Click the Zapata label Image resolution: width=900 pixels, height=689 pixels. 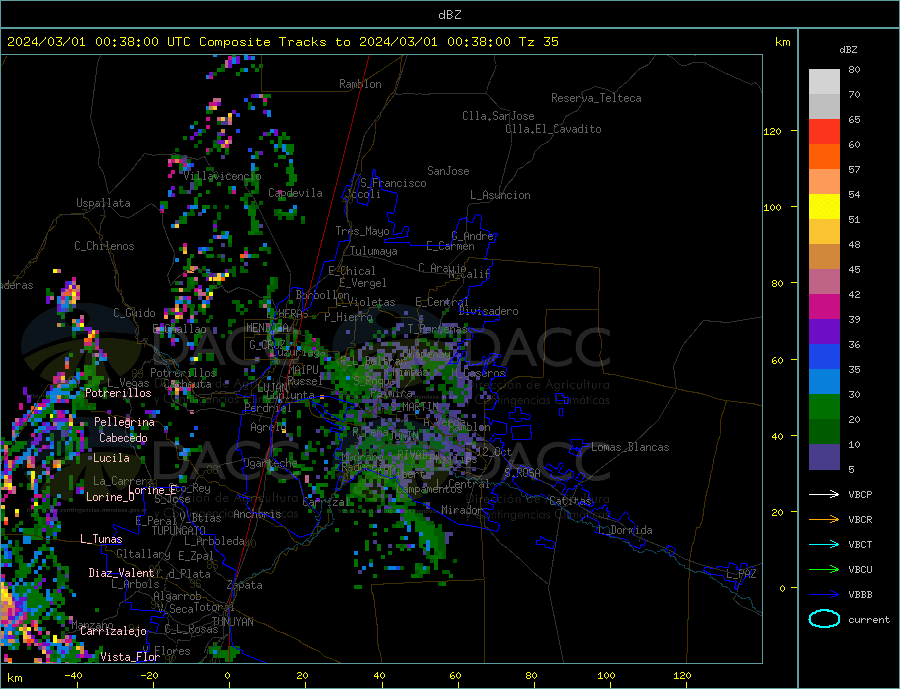point(245,585)
